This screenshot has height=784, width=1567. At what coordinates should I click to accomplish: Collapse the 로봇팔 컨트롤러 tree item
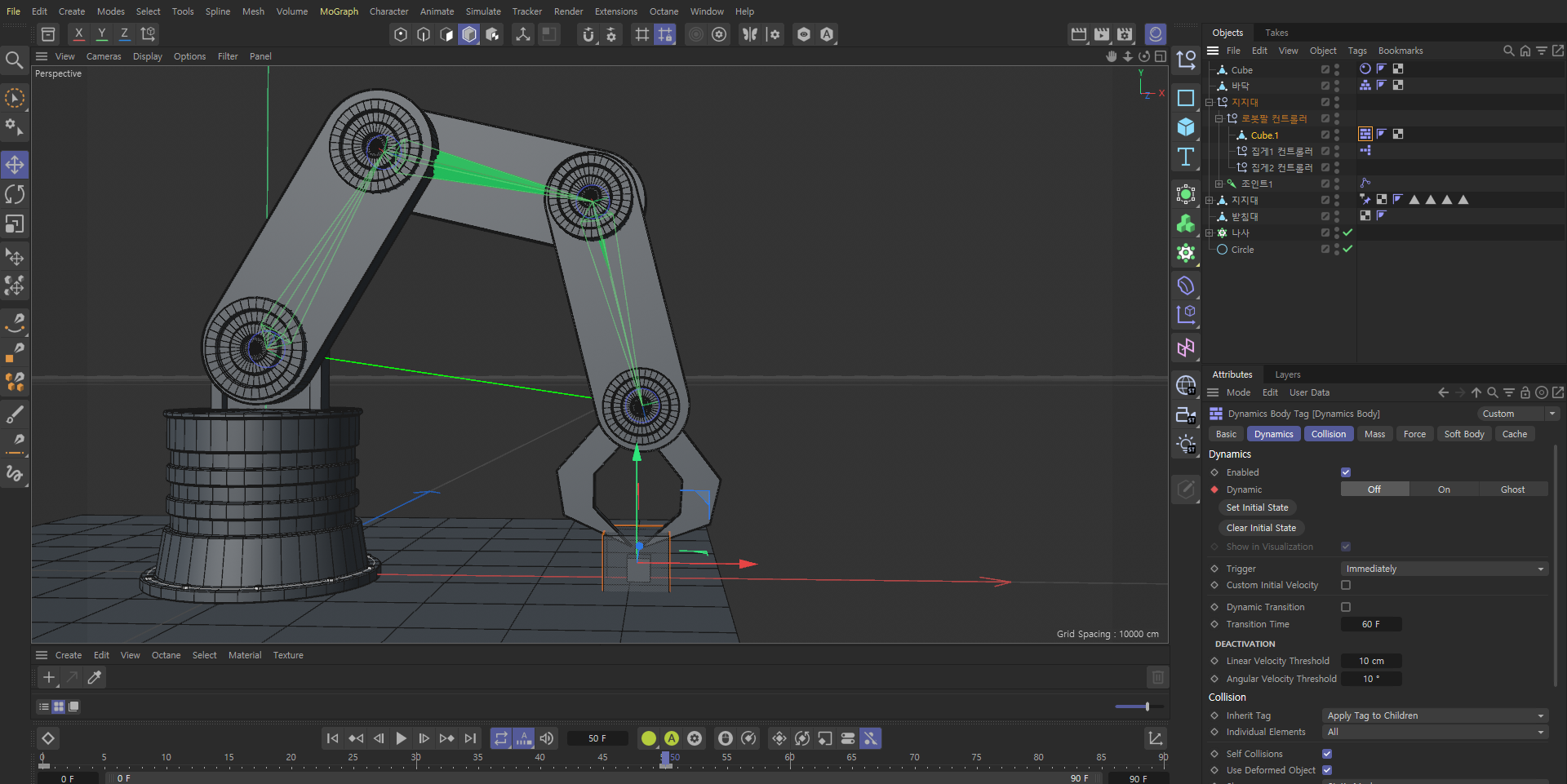click(1219, 118)
